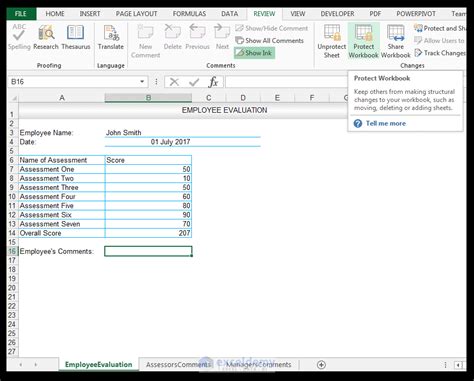Add a New Comment

pos(145,41)
